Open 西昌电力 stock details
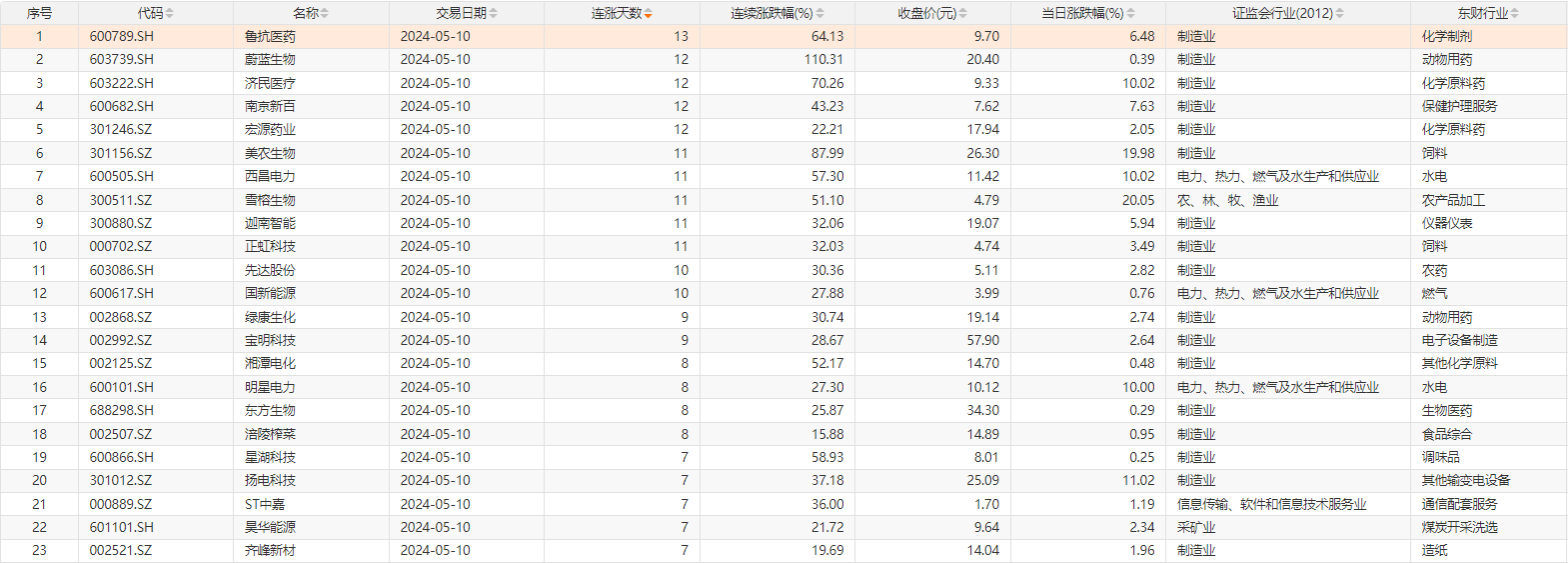Screen dimensions: 1568x563 [x=270, y=176]
